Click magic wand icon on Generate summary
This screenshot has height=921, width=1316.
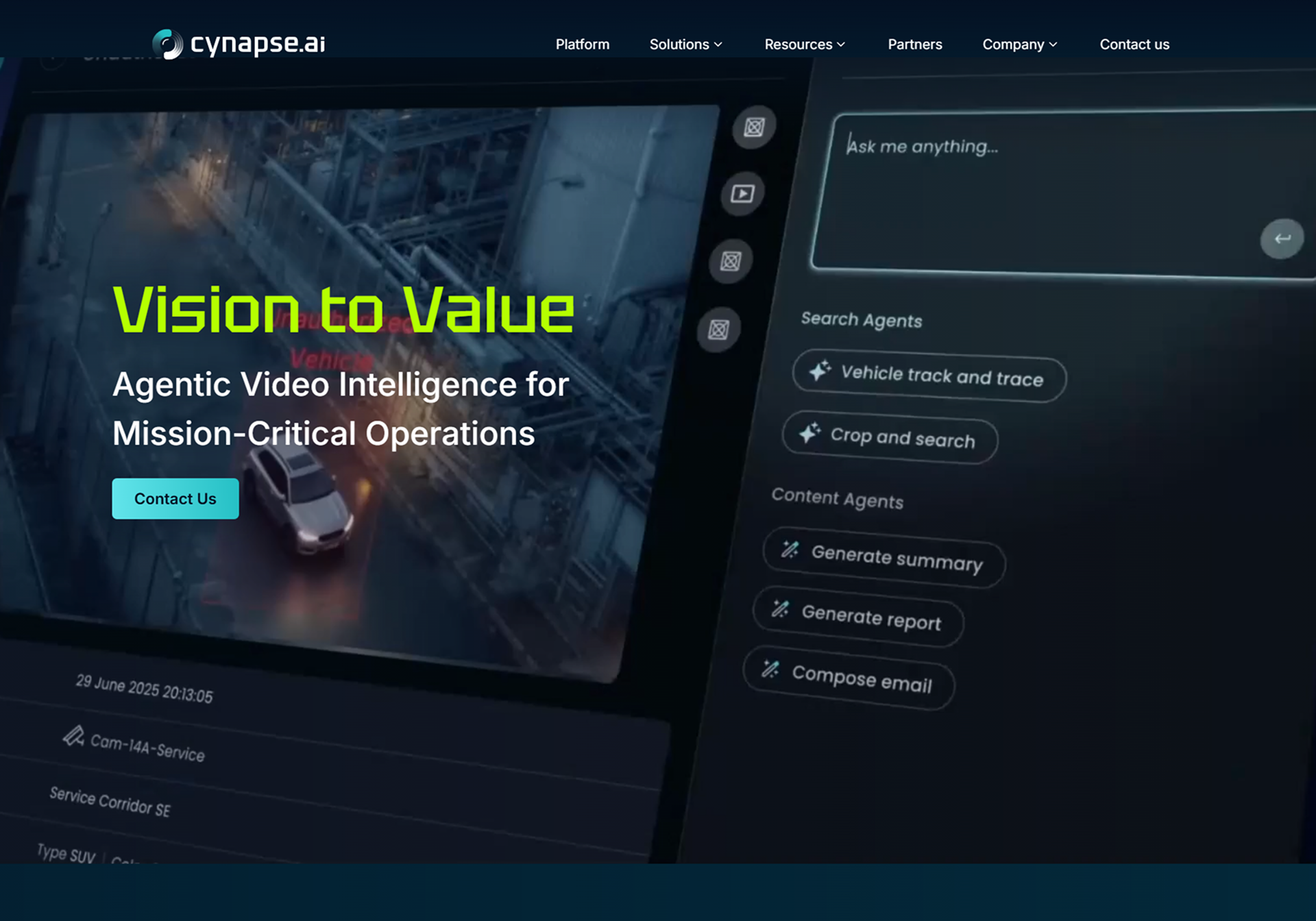pyautogui.click(x=790, y=549)
